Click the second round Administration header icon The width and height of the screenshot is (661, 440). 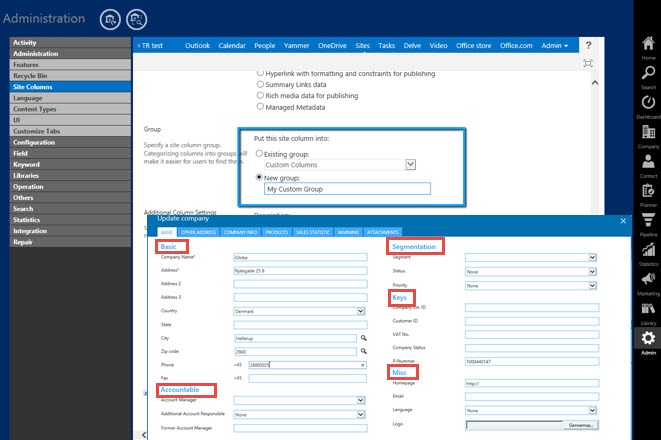click(x=137, y=19)
